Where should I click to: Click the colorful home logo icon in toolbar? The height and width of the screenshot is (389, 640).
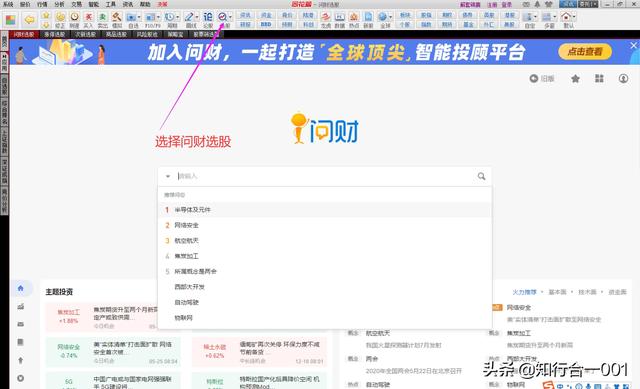click(11, 19)
